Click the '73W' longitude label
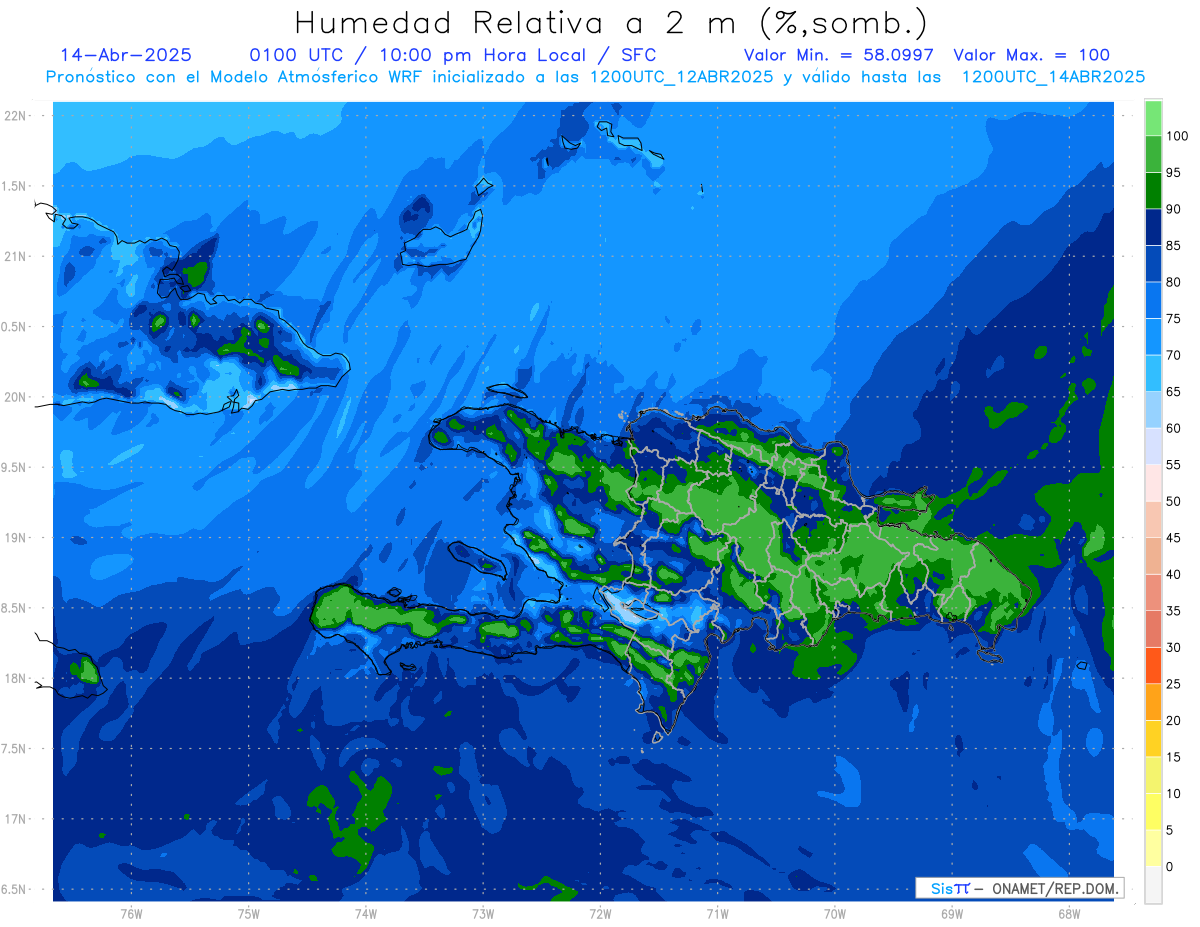The image size is (1200, 927). click(483, 913)
